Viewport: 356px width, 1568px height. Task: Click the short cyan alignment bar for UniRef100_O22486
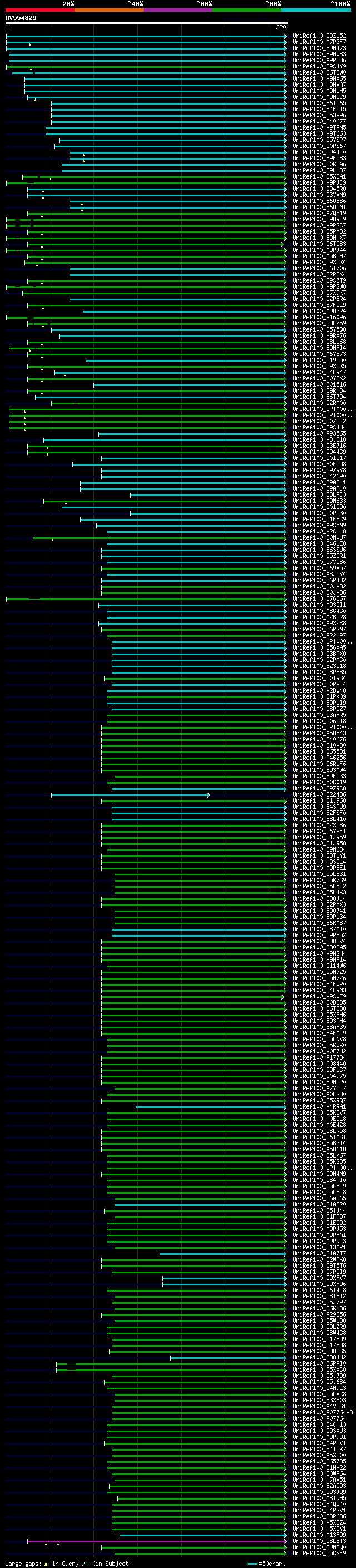[x=130, y=795]
